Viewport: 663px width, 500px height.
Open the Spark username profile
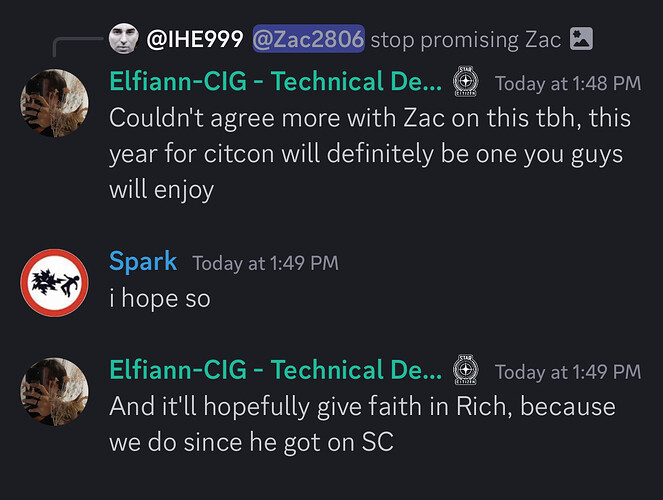tap(143, 261)
